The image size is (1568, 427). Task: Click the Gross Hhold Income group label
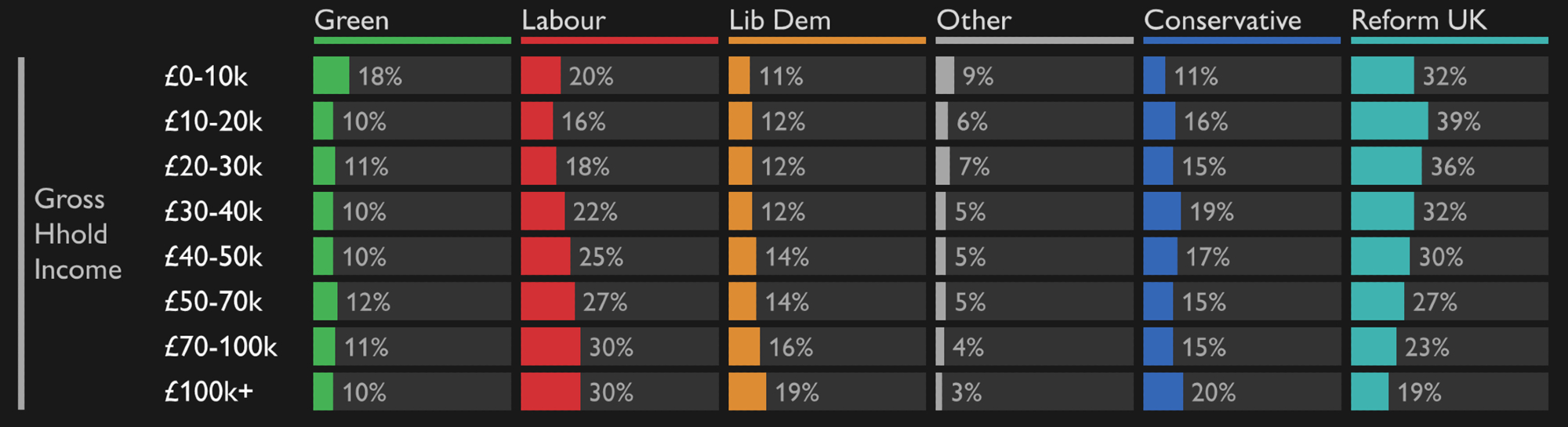pyautogui.click(x=77, y=233)
